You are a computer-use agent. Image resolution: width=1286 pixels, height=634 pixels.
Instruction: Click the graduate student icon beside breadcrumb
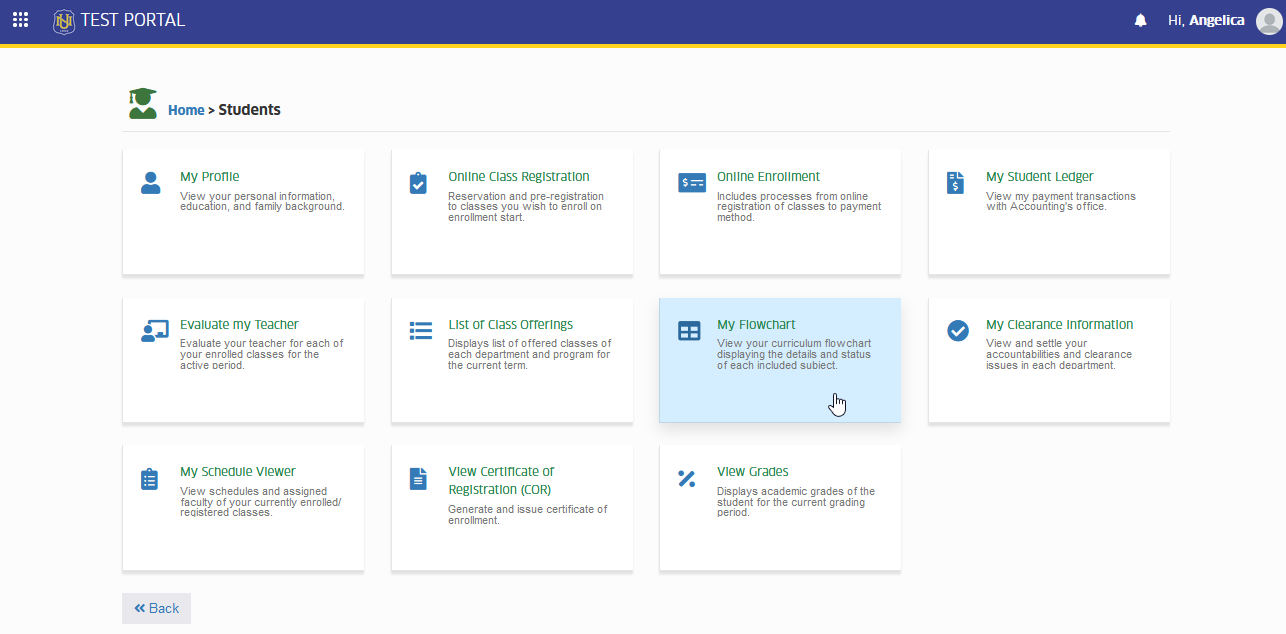click(x=143, y=103)
